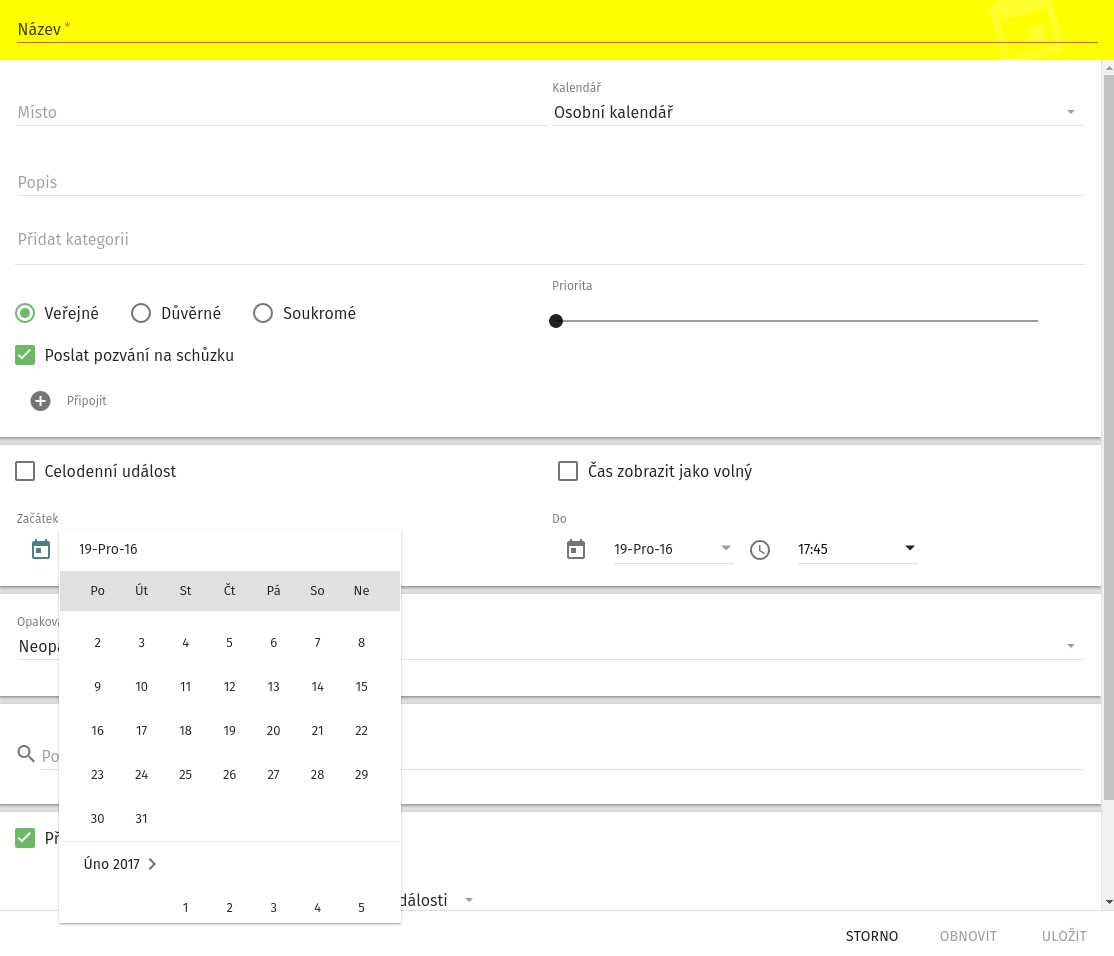Viewport: 1114px width, 956px height.
Task: Click the clock icon beside 17:45
Action: point(760,550)
